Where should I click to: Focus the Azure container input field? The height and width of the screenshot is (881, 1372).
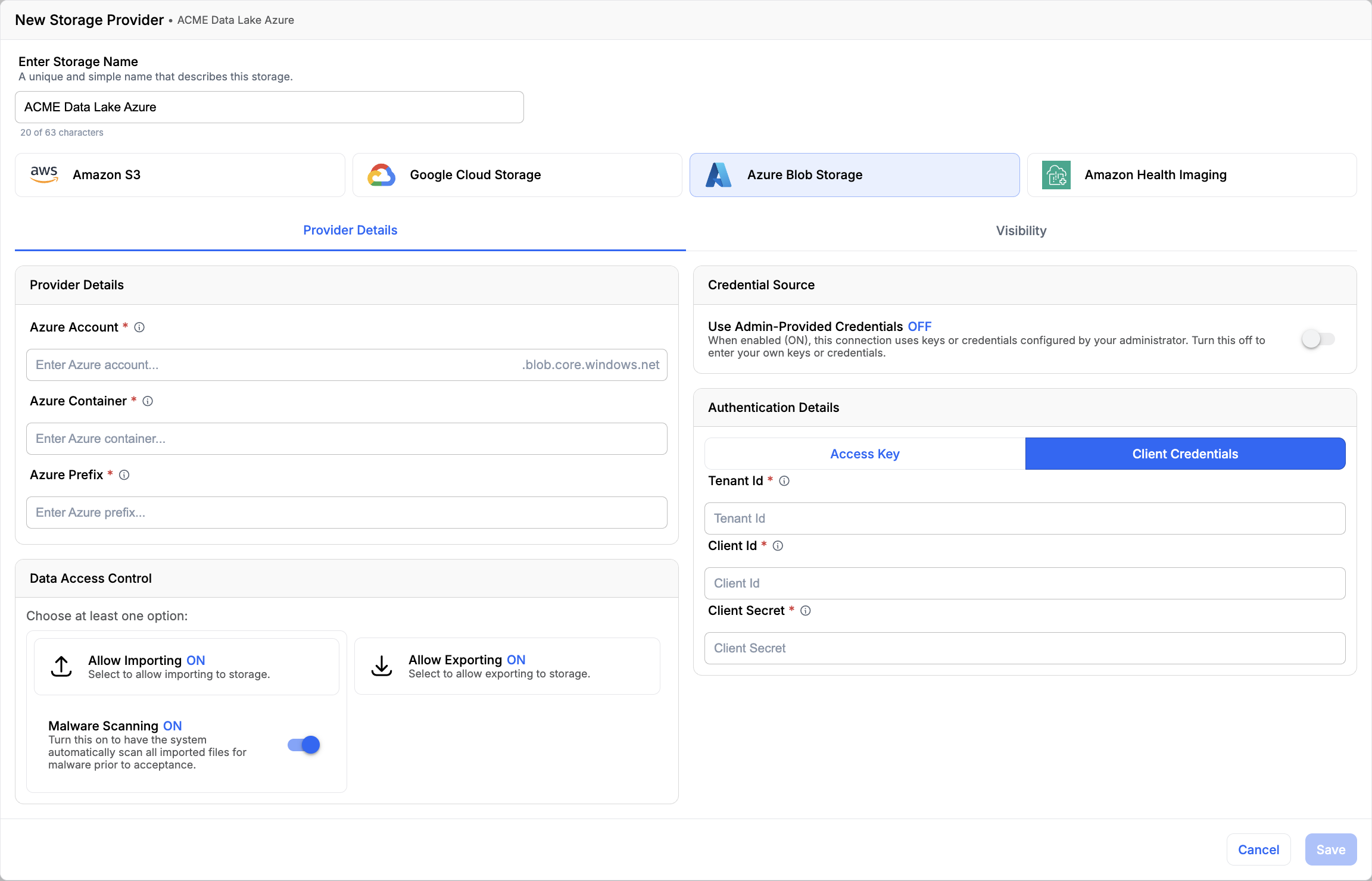pyautogui.click(x=347, y=439)
